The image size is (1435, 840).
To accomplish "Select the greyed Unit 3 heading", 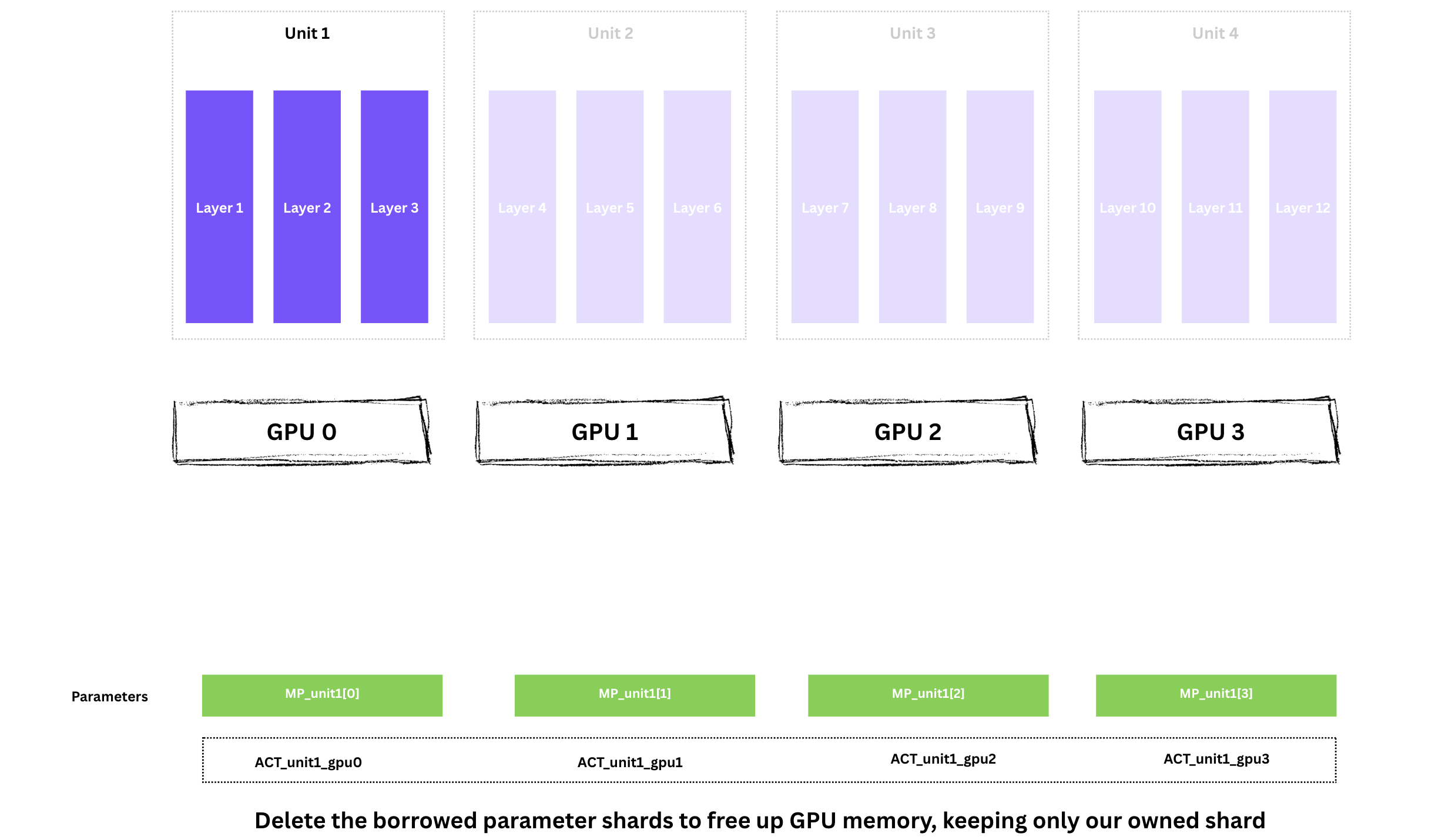I will pos(912,33).
